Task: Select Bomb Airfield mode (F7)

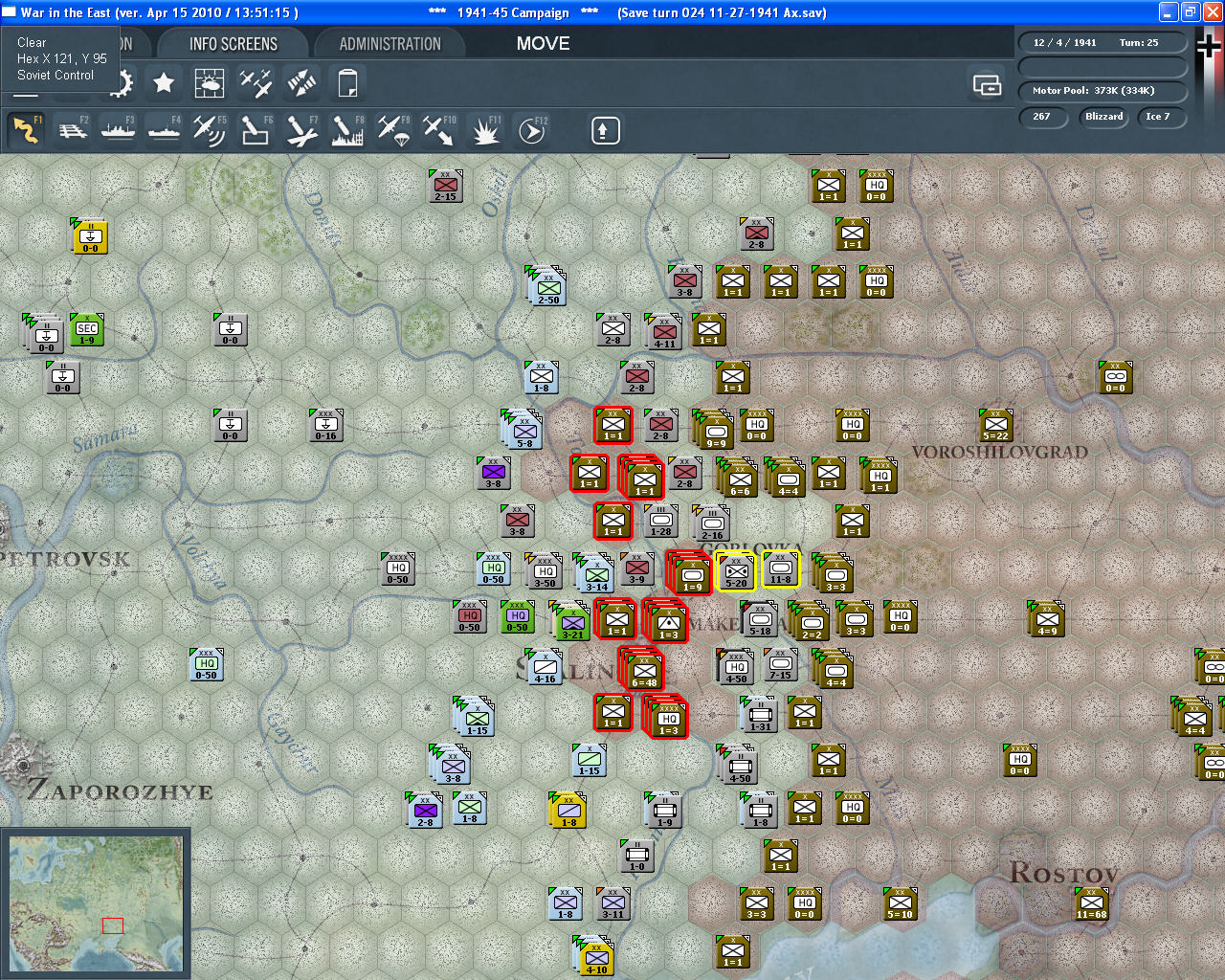Action: (x=301, y=130)
